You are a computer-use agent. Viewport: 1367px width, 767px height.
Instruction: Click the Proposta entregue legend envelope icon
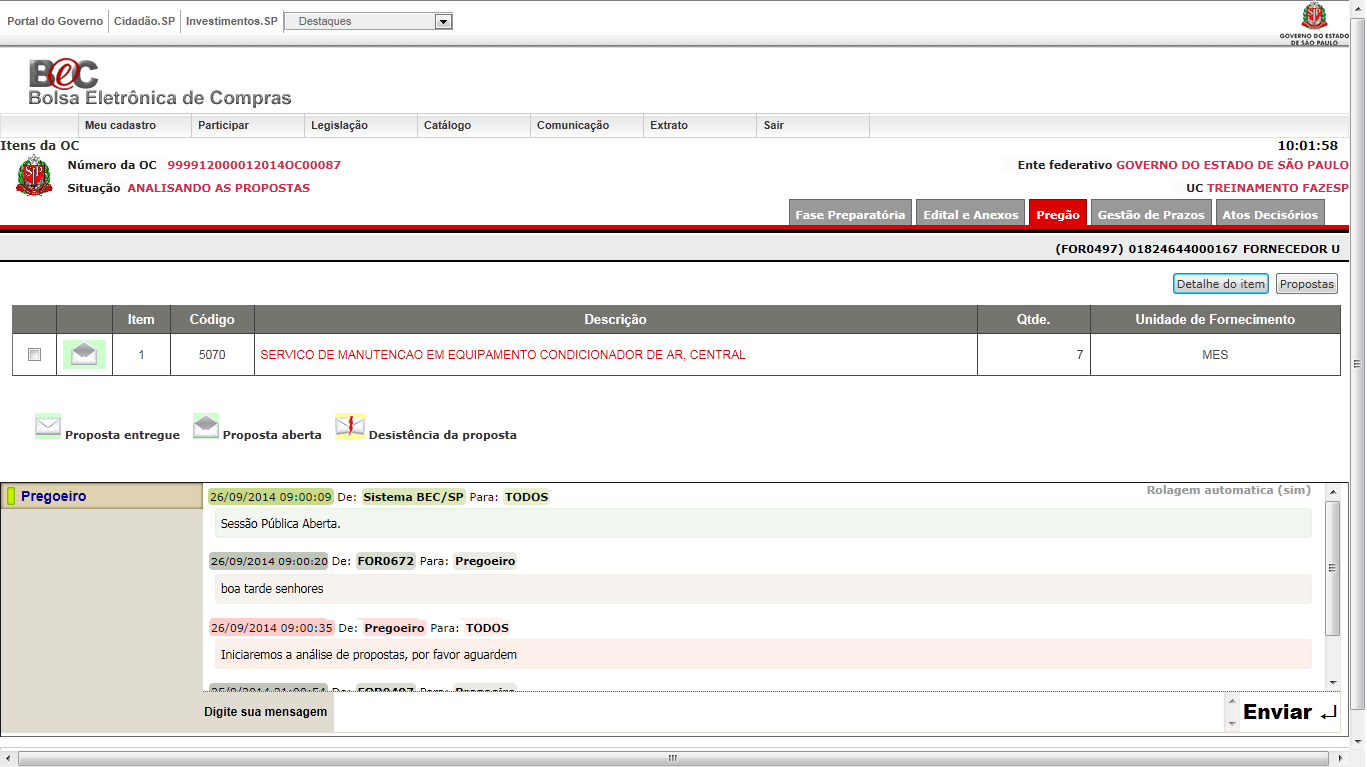click(x=48, y=427)
